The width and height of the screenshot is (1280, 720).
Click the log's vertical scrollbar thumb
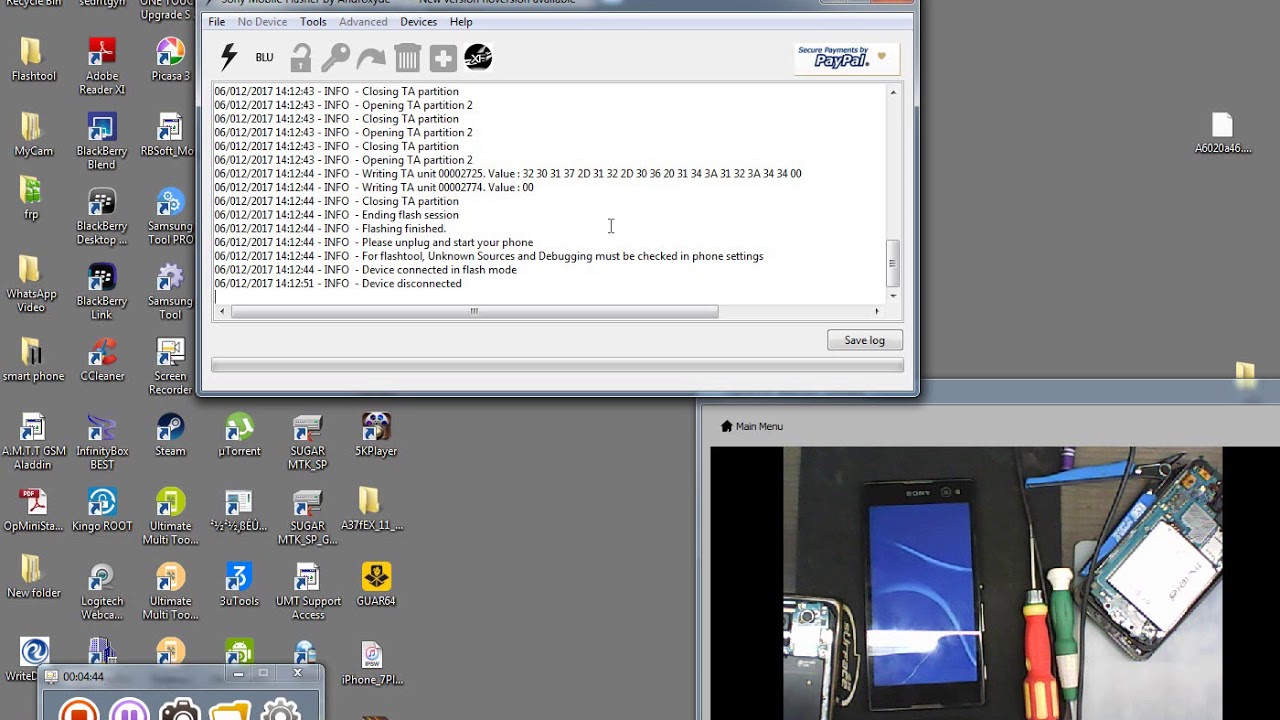893,263
